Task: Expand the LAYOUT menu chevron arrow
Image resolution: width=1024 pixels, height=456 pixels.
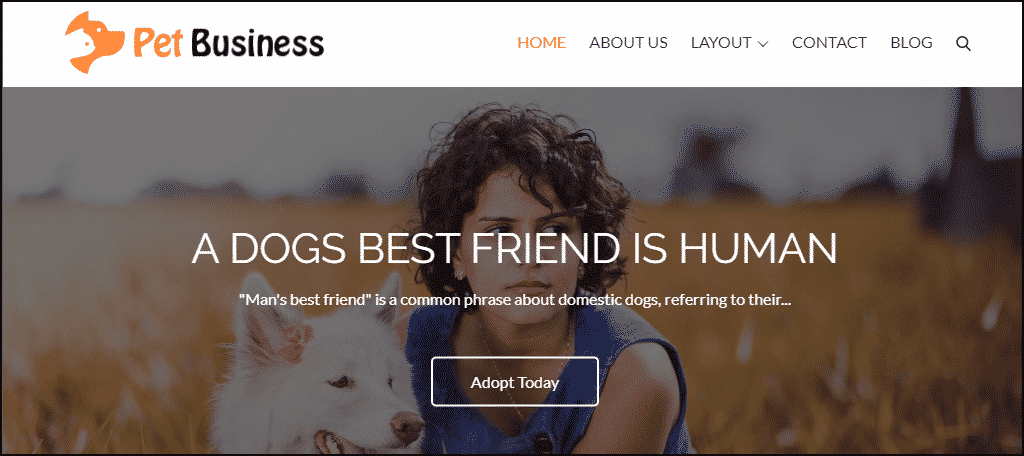Action: 763,44
